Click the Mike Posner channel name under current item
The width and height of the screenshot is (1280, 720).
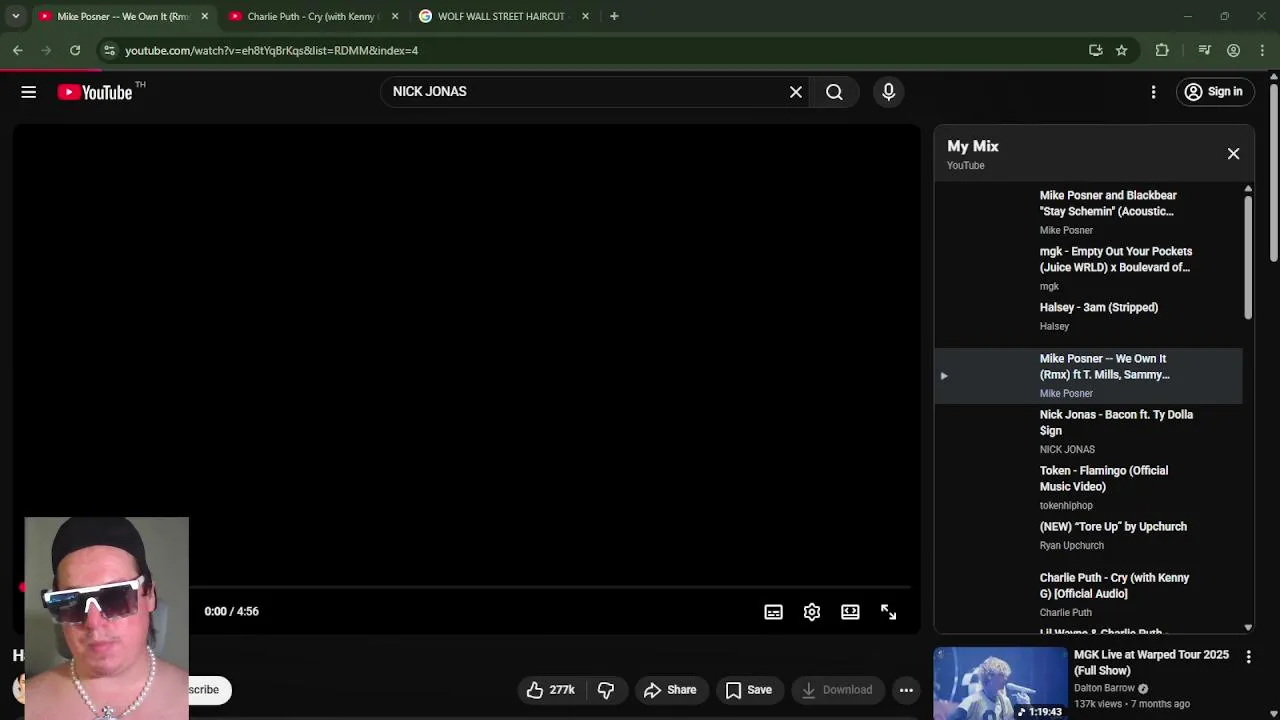[1066, 393]
